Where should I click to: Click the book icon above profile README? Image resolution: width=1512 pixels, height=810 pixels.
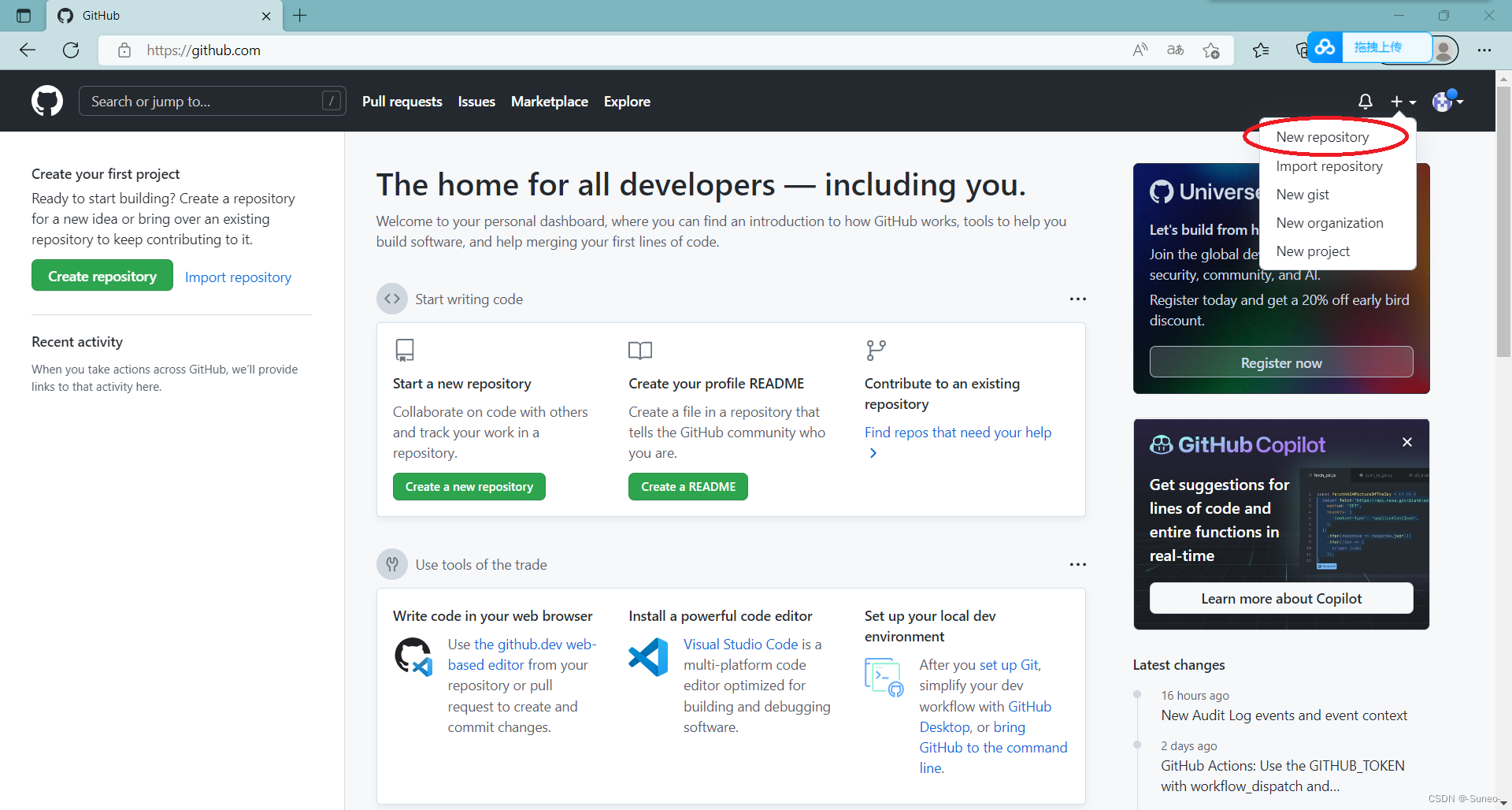[x=640, y=350]
